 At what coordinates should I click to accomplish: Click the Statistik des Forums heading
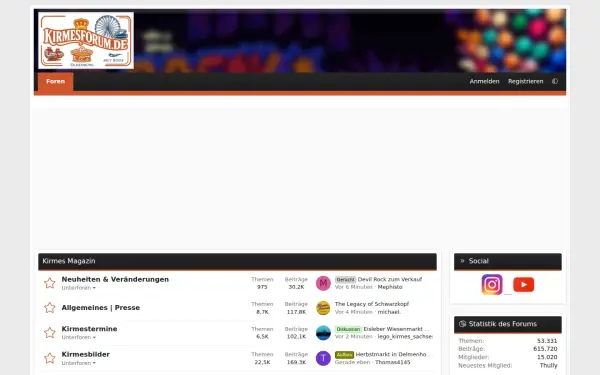(x=502, y=324)
